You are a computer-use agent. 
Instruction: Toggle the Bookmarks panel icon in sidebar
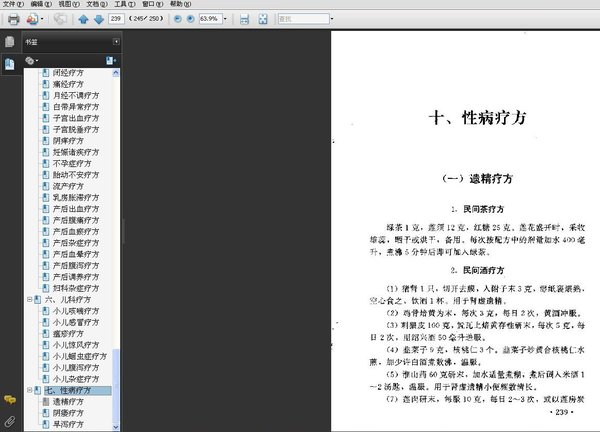pyautogui.click(x=10, y=64)
